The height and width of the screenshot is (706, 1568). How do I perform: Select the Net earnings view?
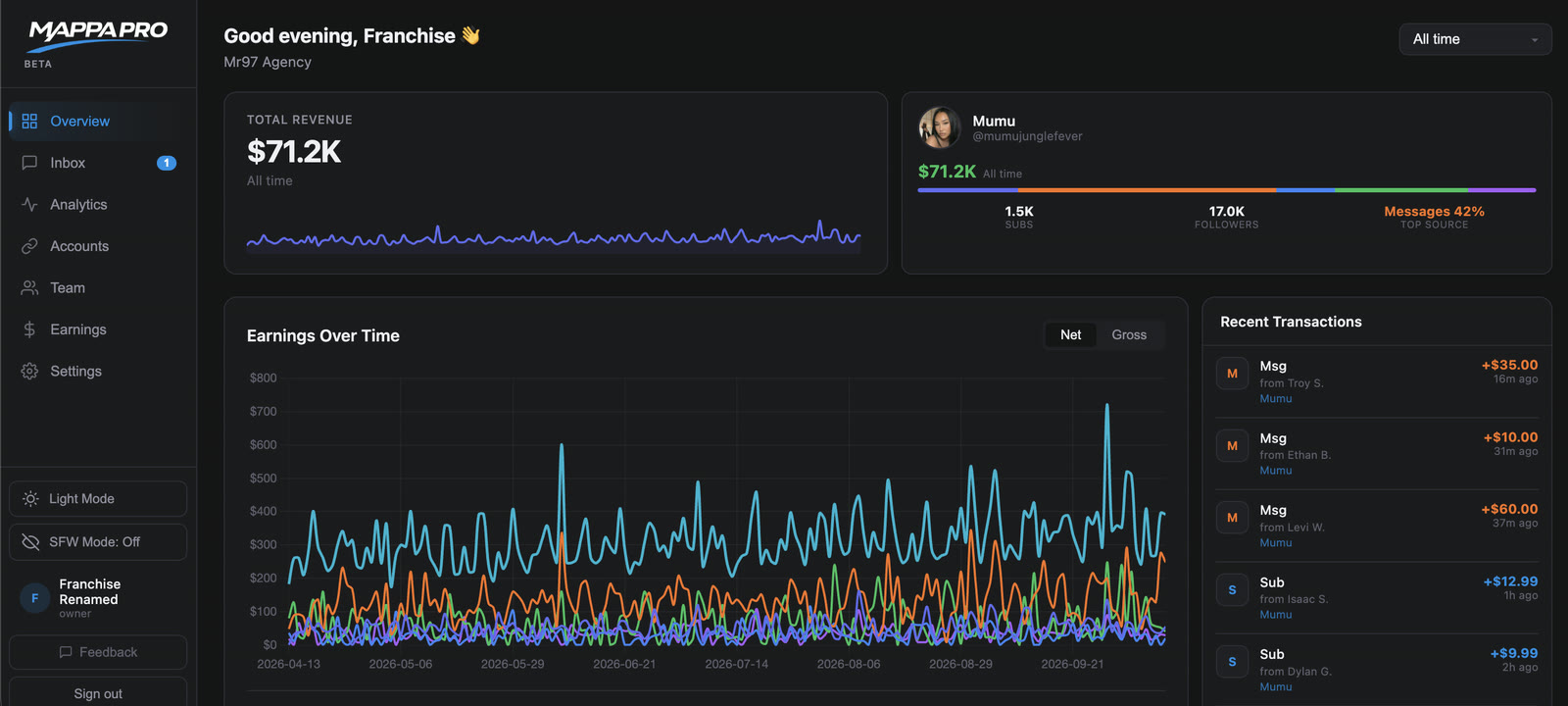1070,334
